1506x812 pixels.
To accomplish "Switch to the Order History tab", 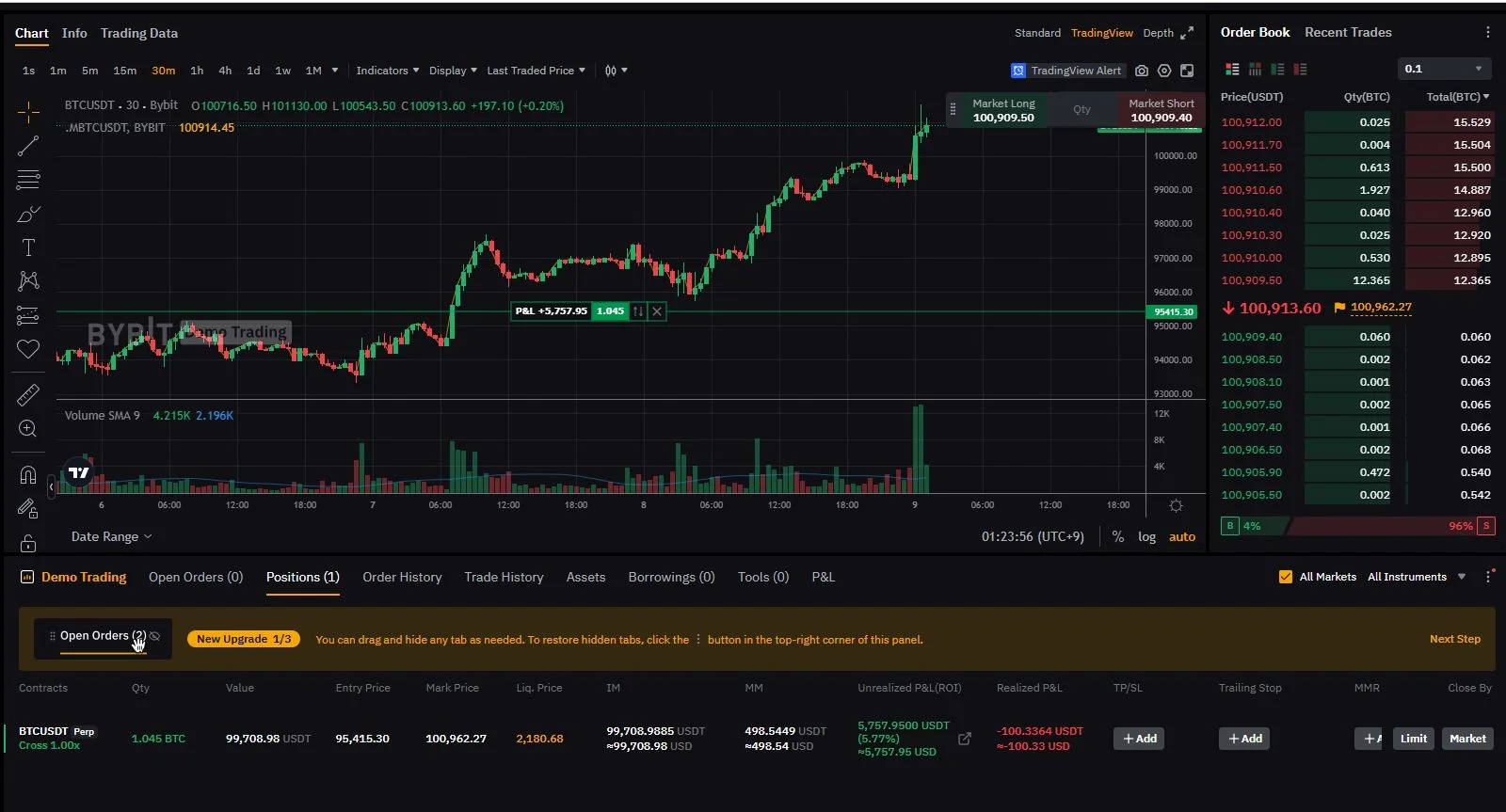I will [x=402, y=577].
